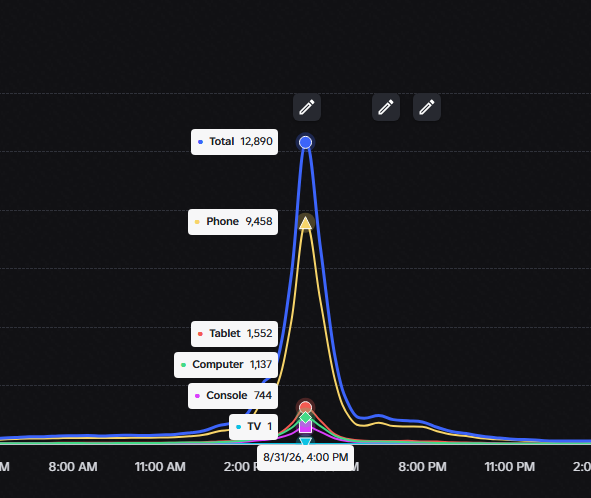The image size is (591, 498).
Task: Click the Phone 9,458 tooltip label
Action: 233,222
